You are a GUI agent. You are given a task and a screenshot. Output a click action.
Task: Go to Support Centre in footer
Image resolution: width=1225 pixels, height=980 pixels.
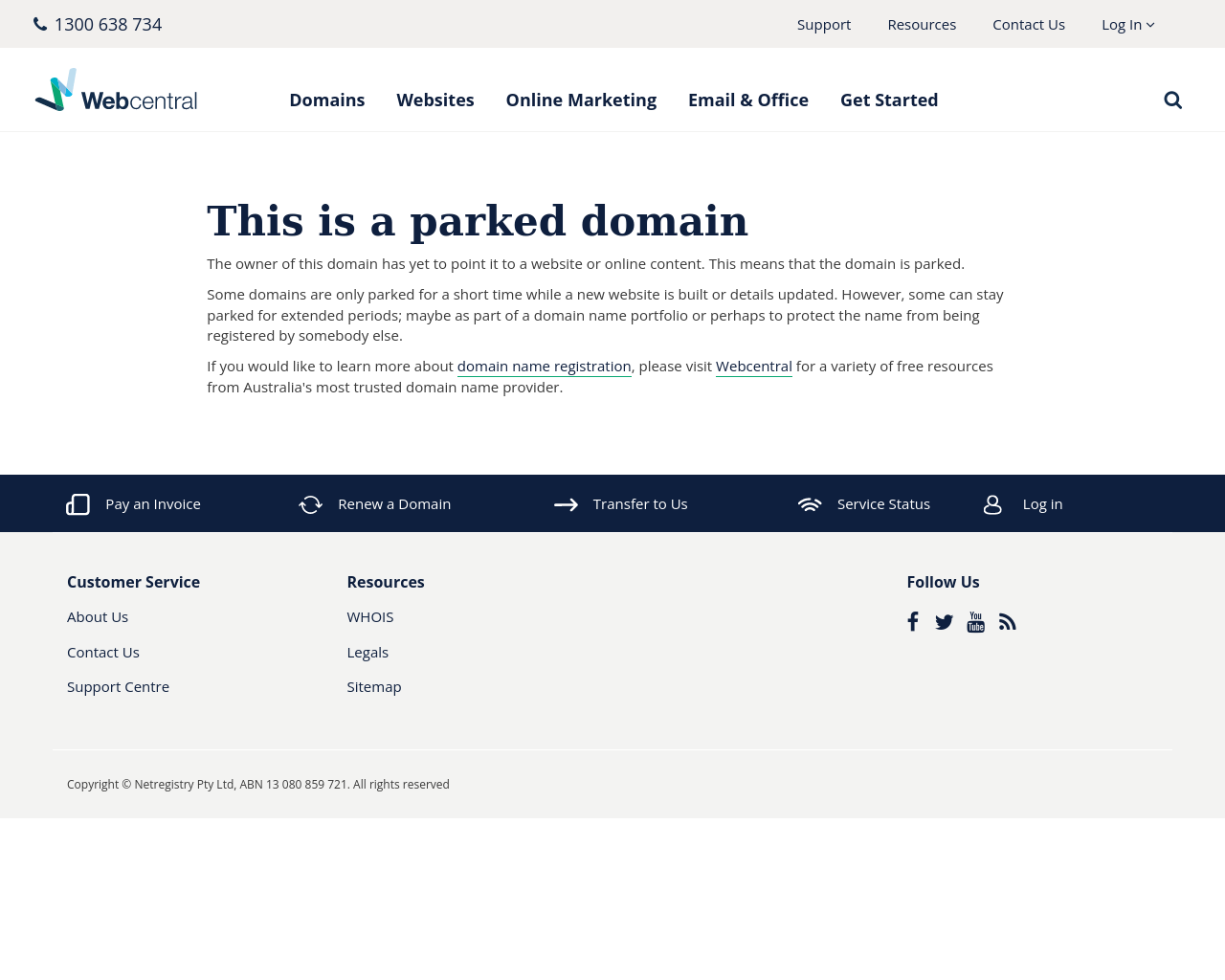coord(118,687)
